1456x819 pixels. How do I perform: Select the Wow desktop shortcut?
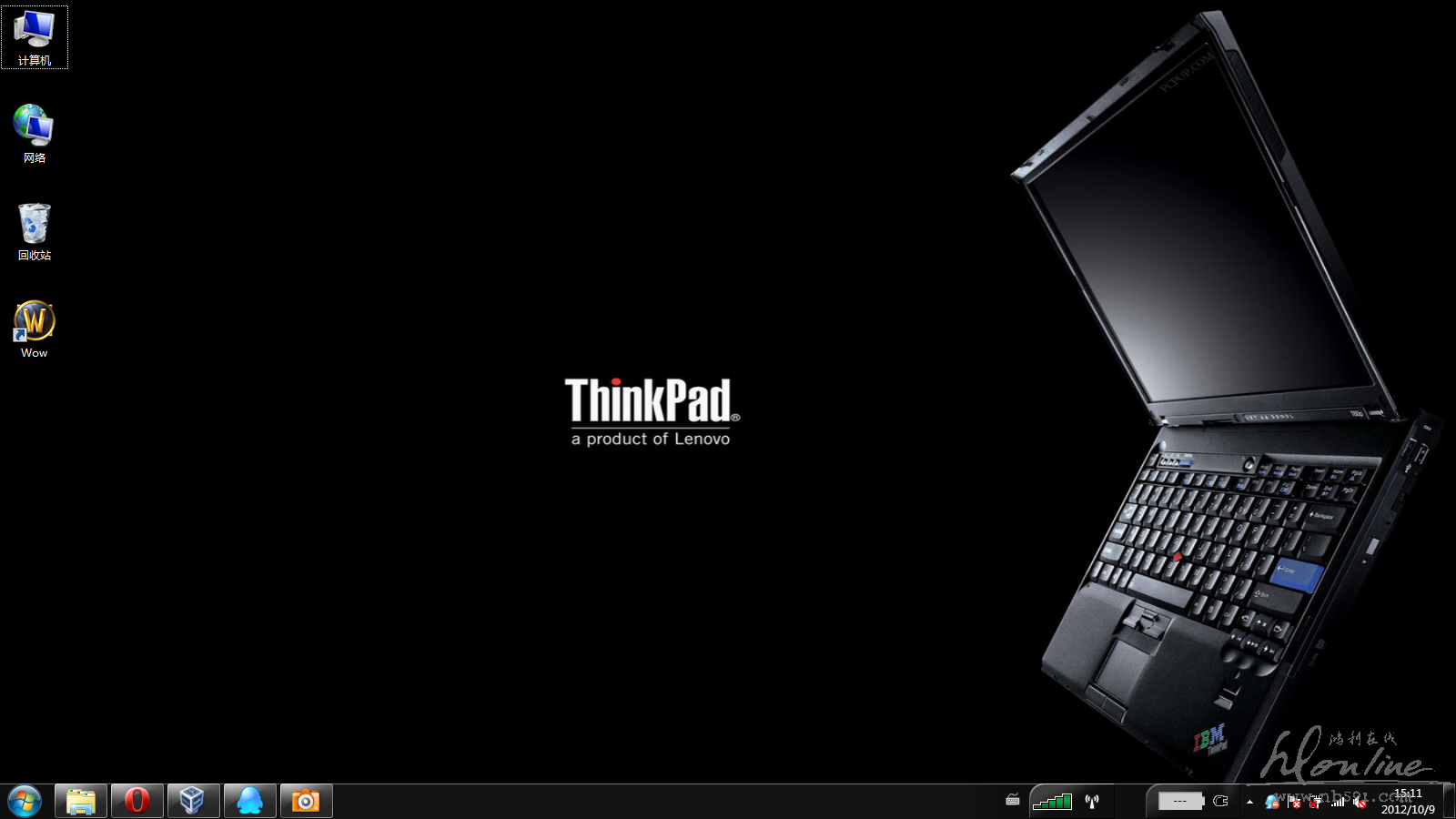(35, 329)
